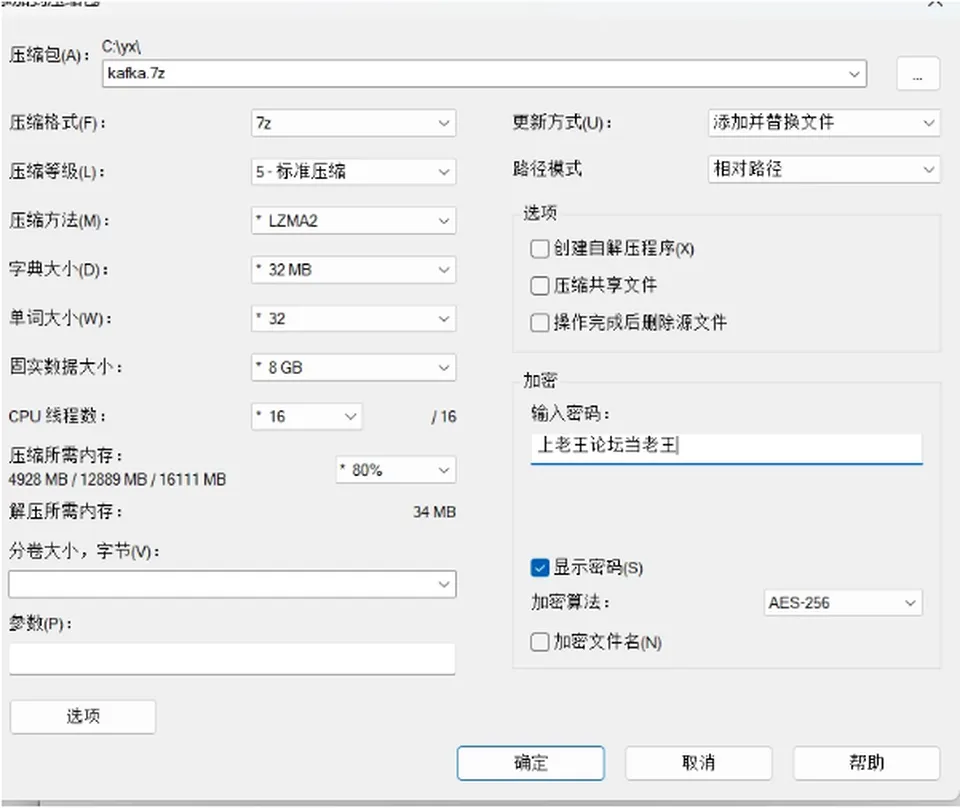
Task: Open the 80% memory limit dropdown
Action: (x=396, y=470)
